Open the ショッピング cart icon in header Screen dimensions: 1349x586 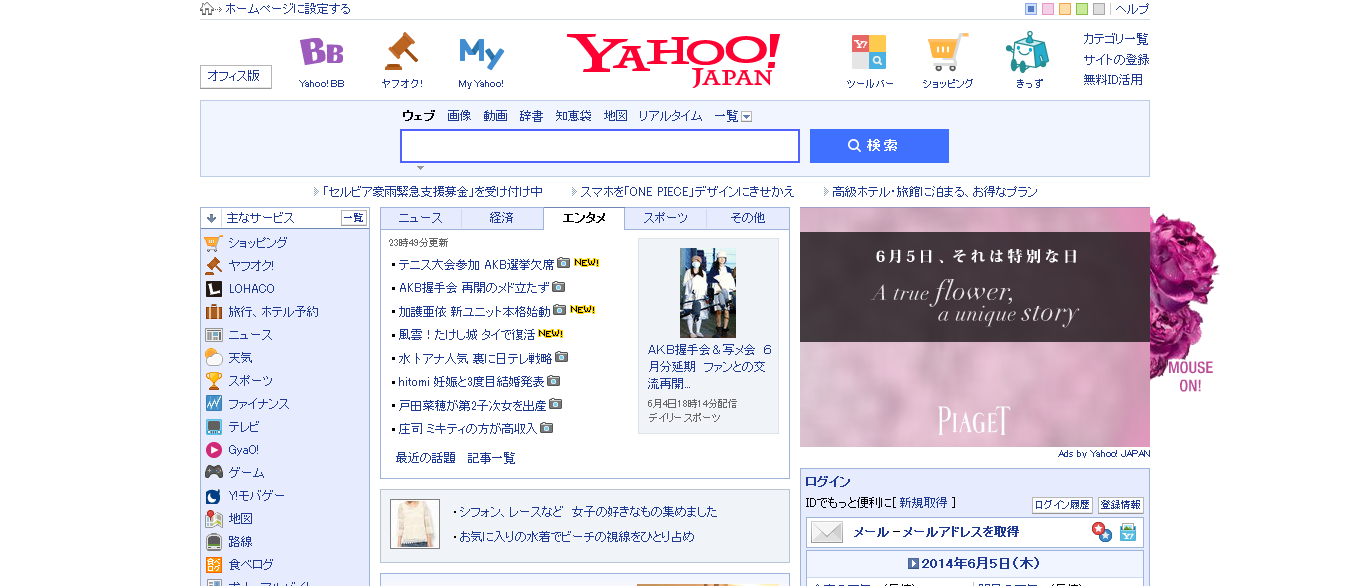click(x=947, y=52)
